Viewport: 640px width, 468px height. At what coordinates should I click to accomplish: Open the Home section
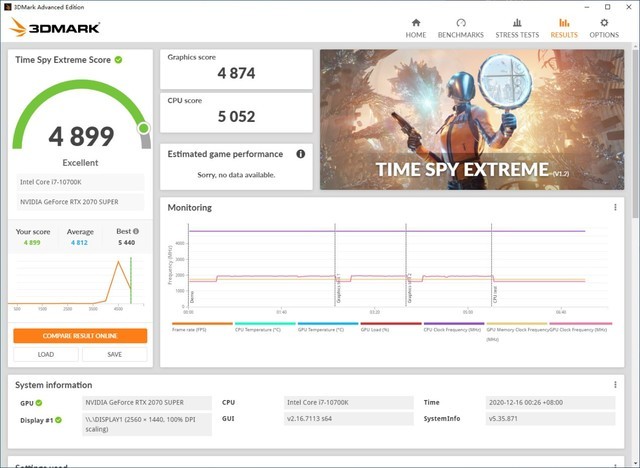click(416, 28)
